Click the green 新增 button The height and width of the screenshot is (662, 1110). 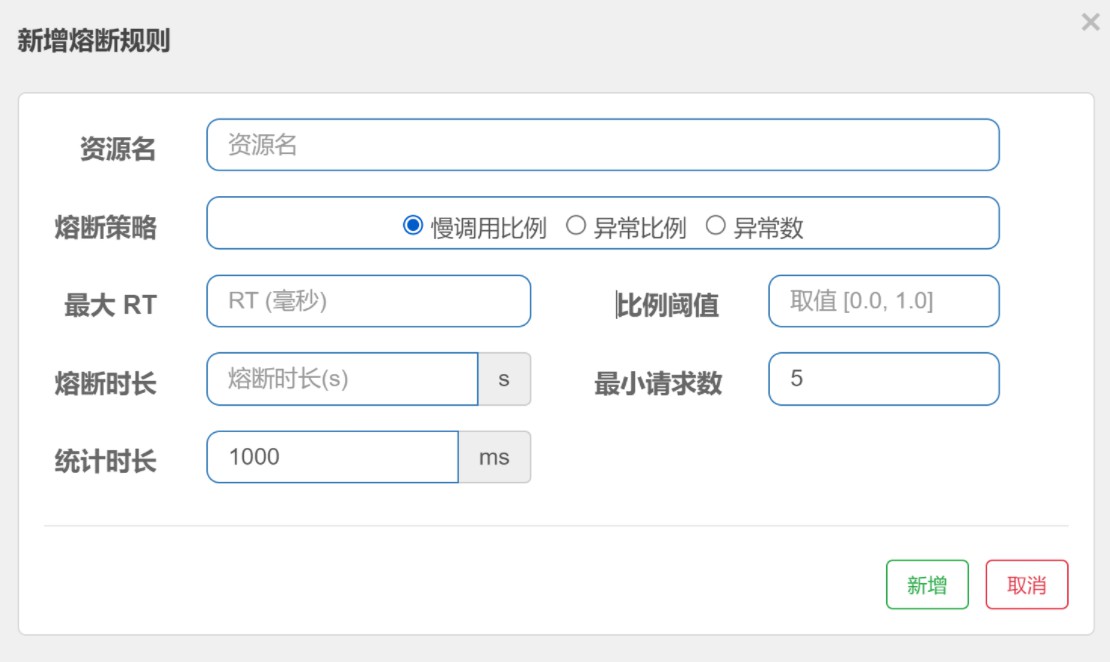click(x=927, y=585)
